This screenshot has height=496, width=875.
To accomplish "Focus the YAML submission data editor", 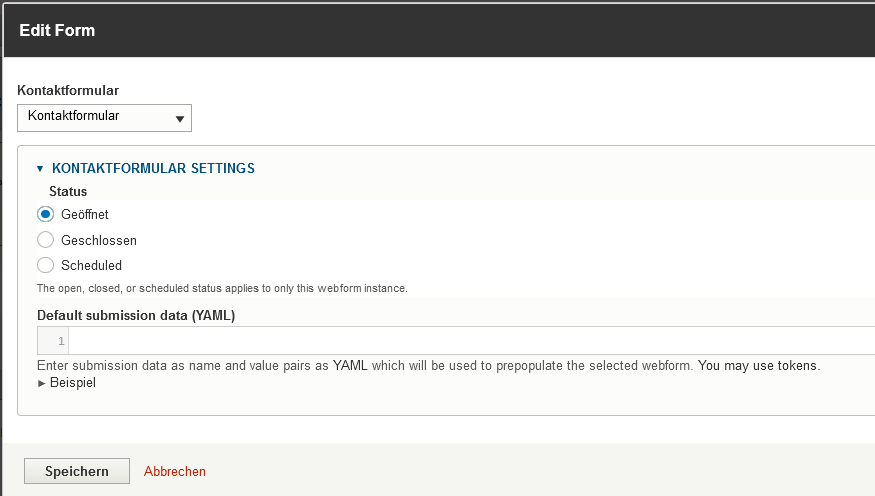I will [470, 341].
